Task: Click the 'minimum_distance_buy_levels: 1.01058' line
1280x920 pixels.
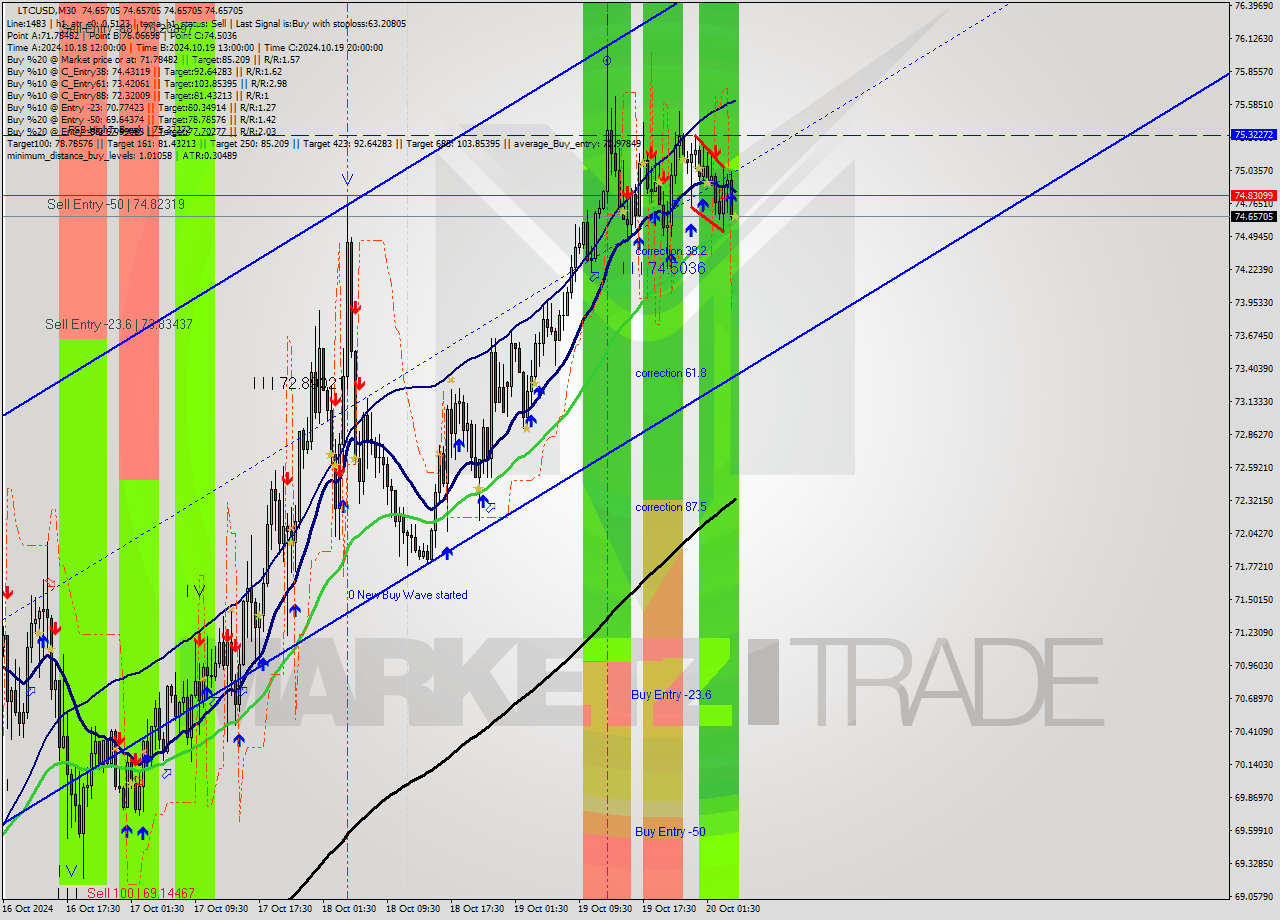Action: pos(122,155)
